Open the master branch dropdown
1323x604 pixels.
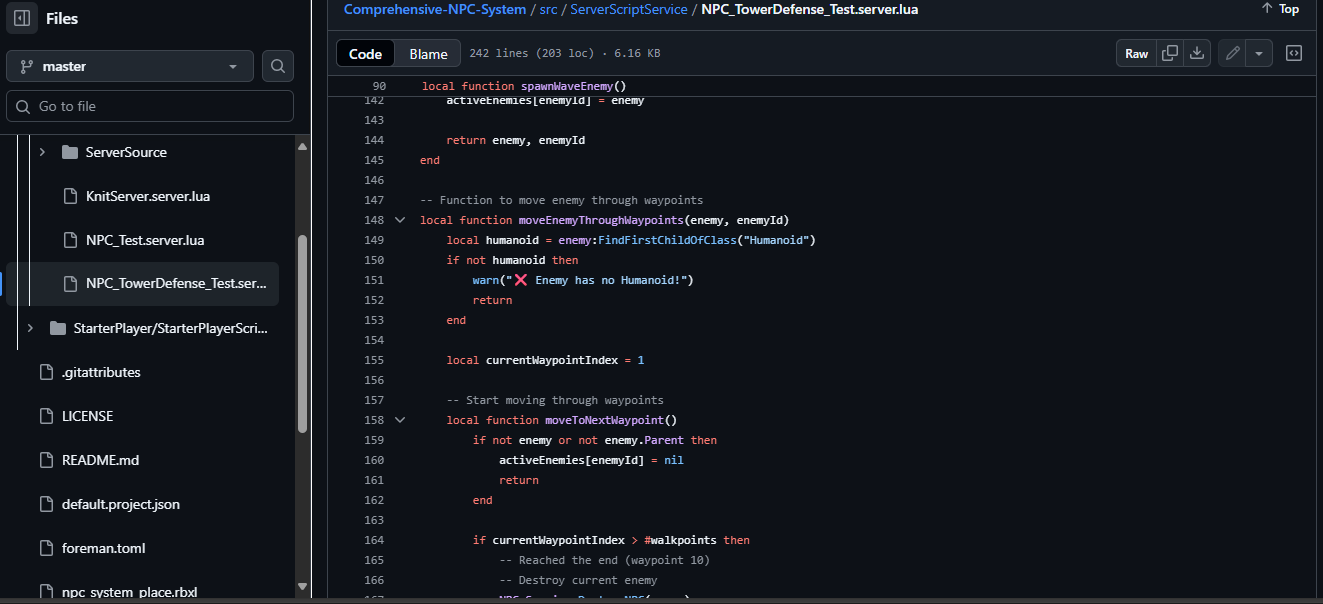(x=129, y=66)
